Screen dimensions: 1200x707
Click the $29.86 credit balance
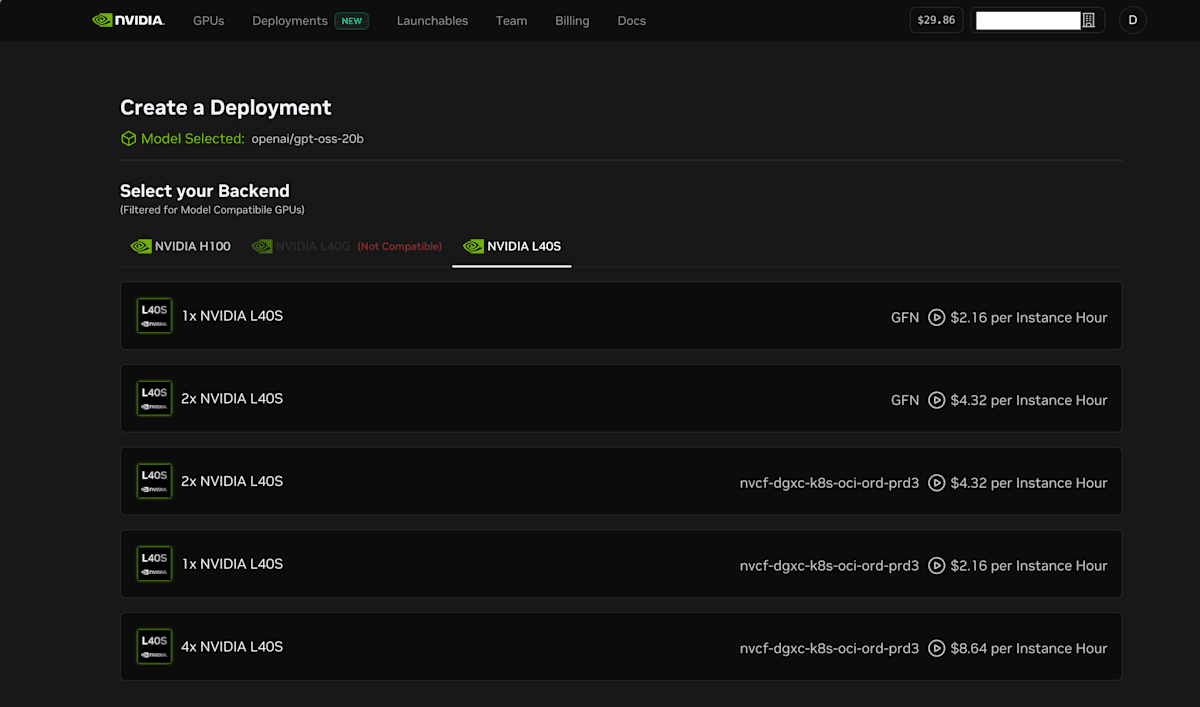click(936, 20)
